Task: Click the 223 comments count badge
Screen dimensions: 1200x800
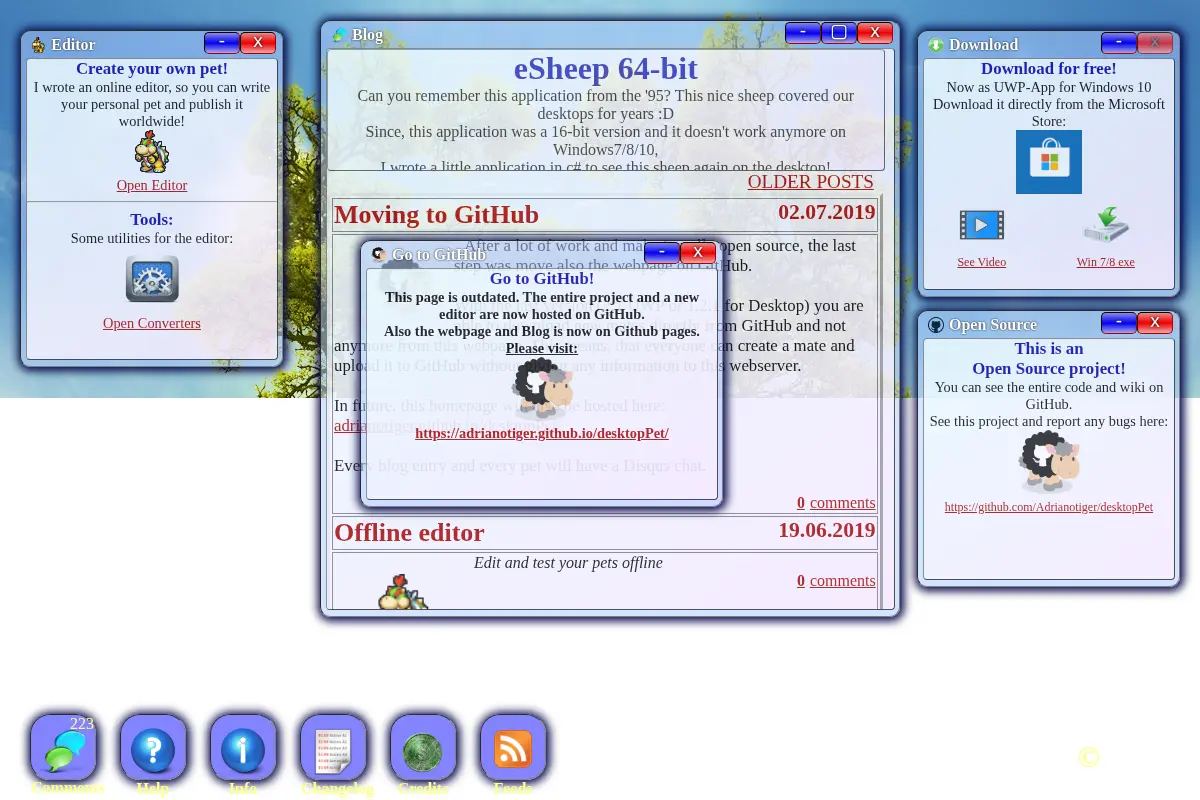Action: point(82,724)
